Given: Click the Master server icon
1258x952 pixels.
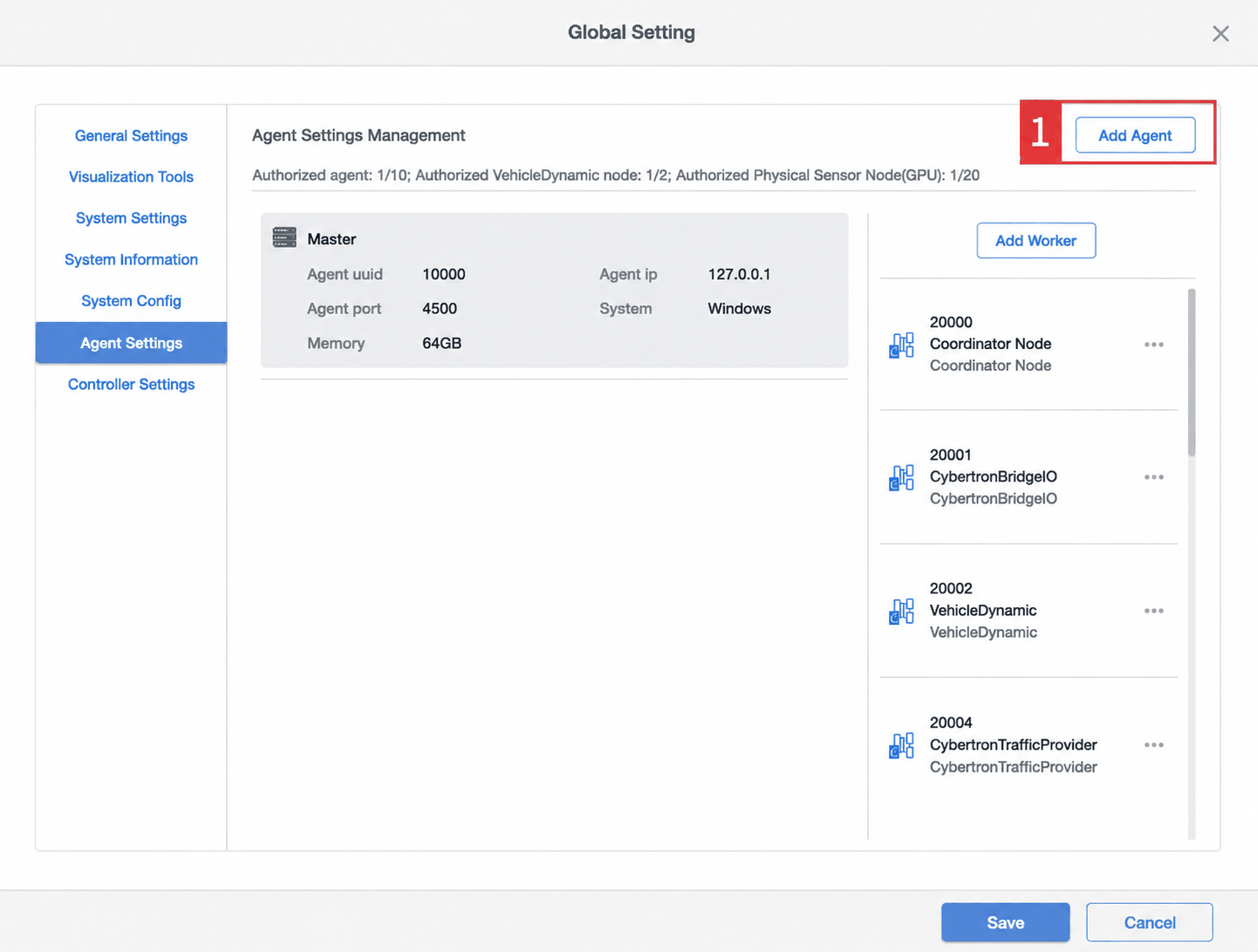Looking at the screenshot, I should (x=284, y=237).
